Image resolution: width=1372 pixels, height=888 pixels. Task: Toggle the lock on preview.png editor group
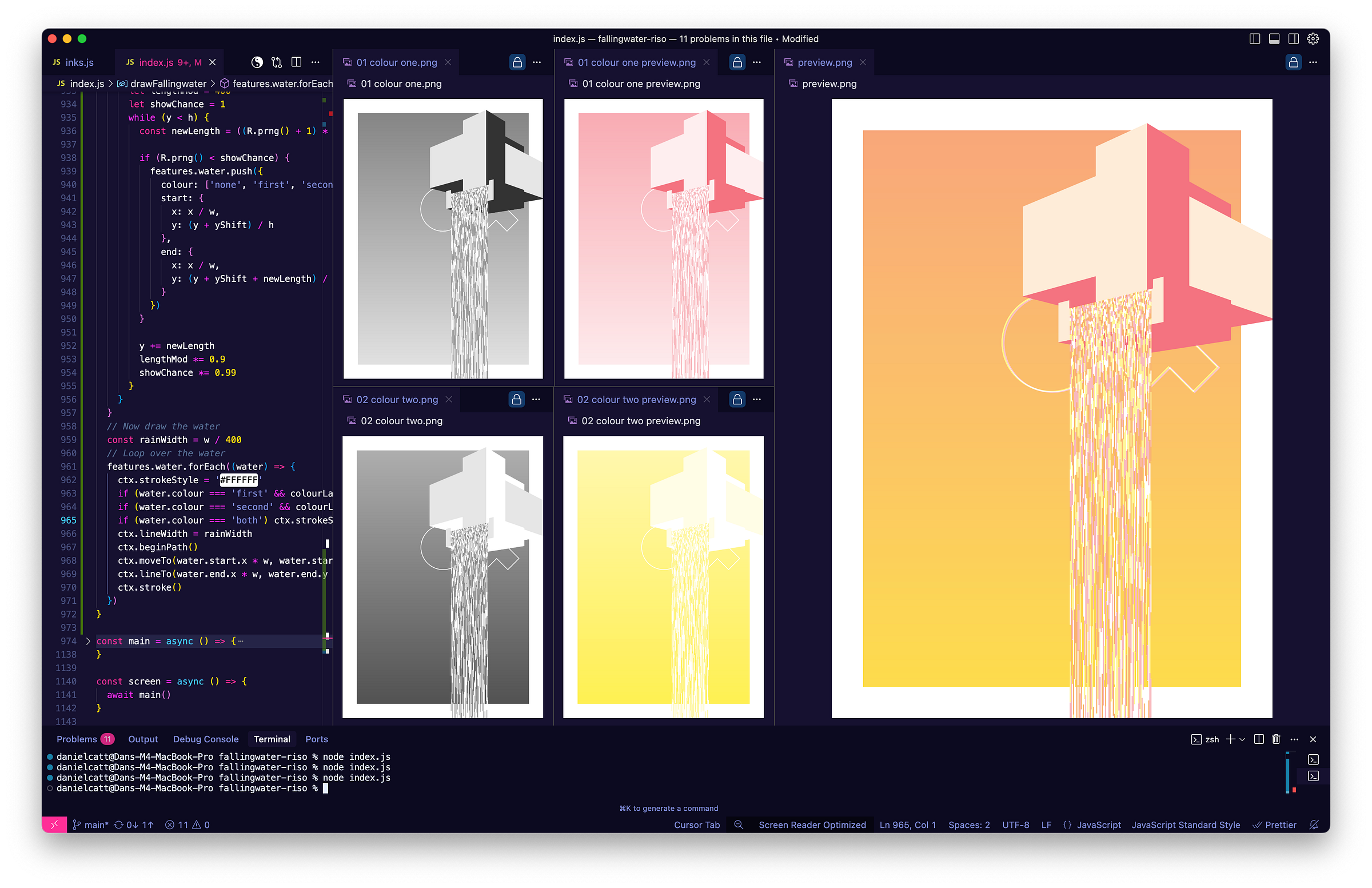(1293, 62)
